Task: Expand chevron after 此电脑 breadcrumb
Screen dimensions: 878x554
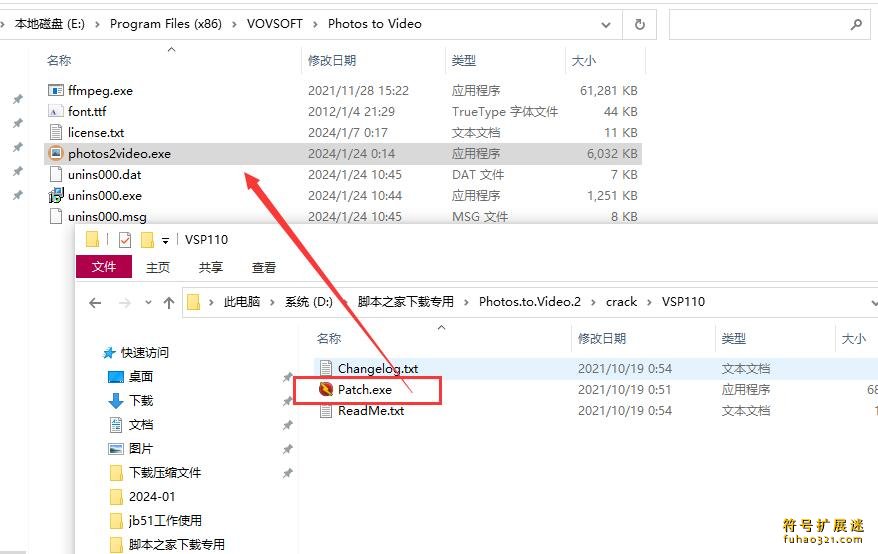Action: coord(272,302)
